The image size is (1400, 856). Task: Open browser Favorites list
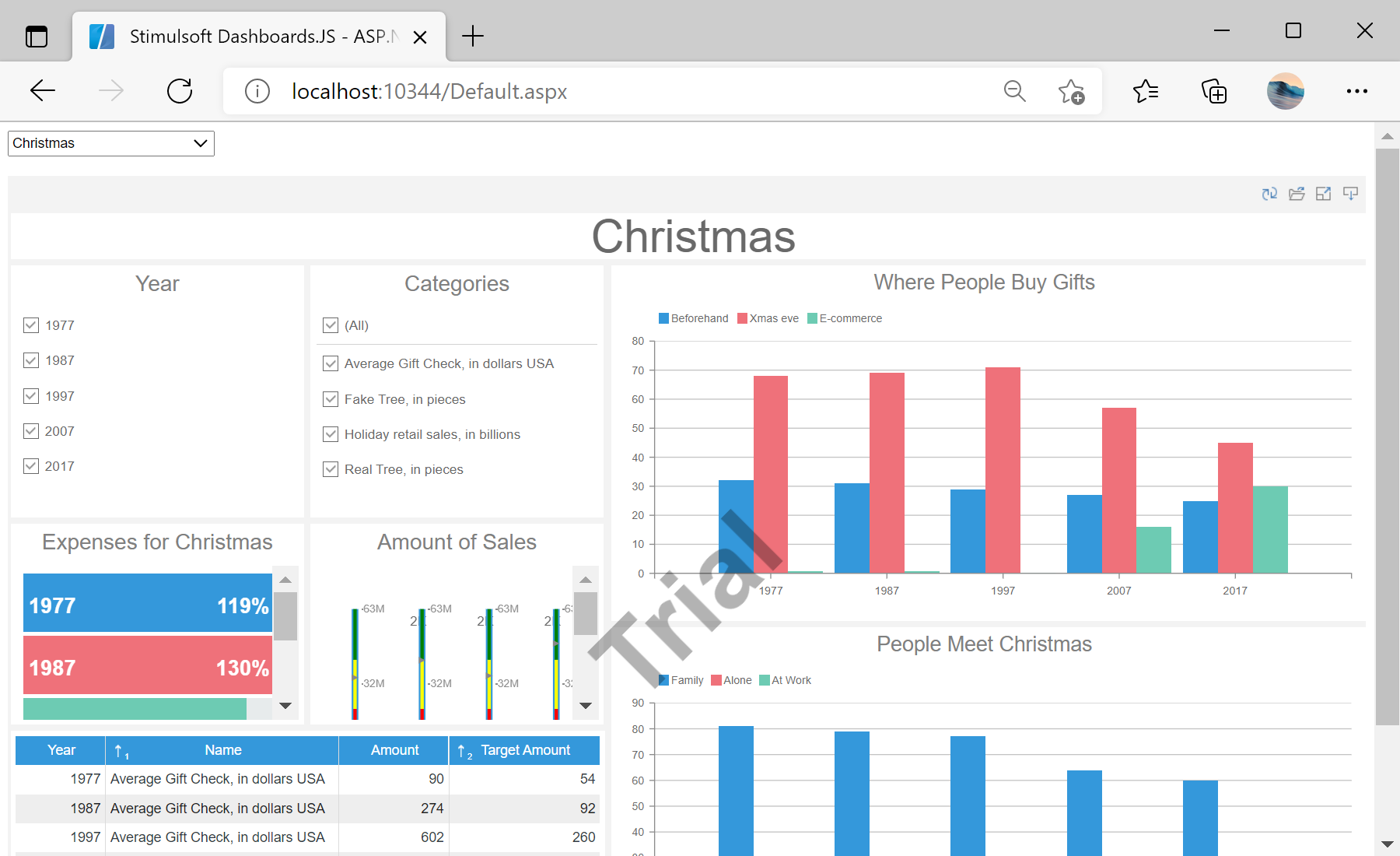tap(1144, 91)
